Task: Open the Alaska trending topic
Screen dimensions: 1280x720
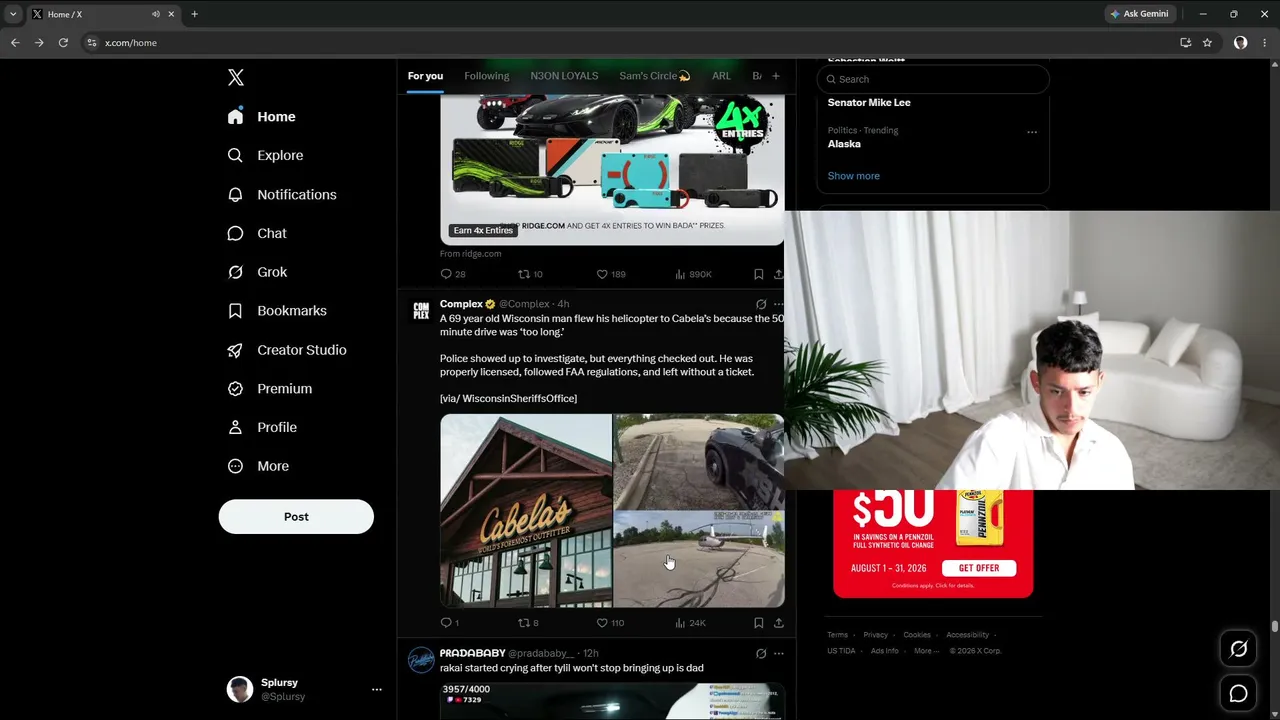Action: 844,144
